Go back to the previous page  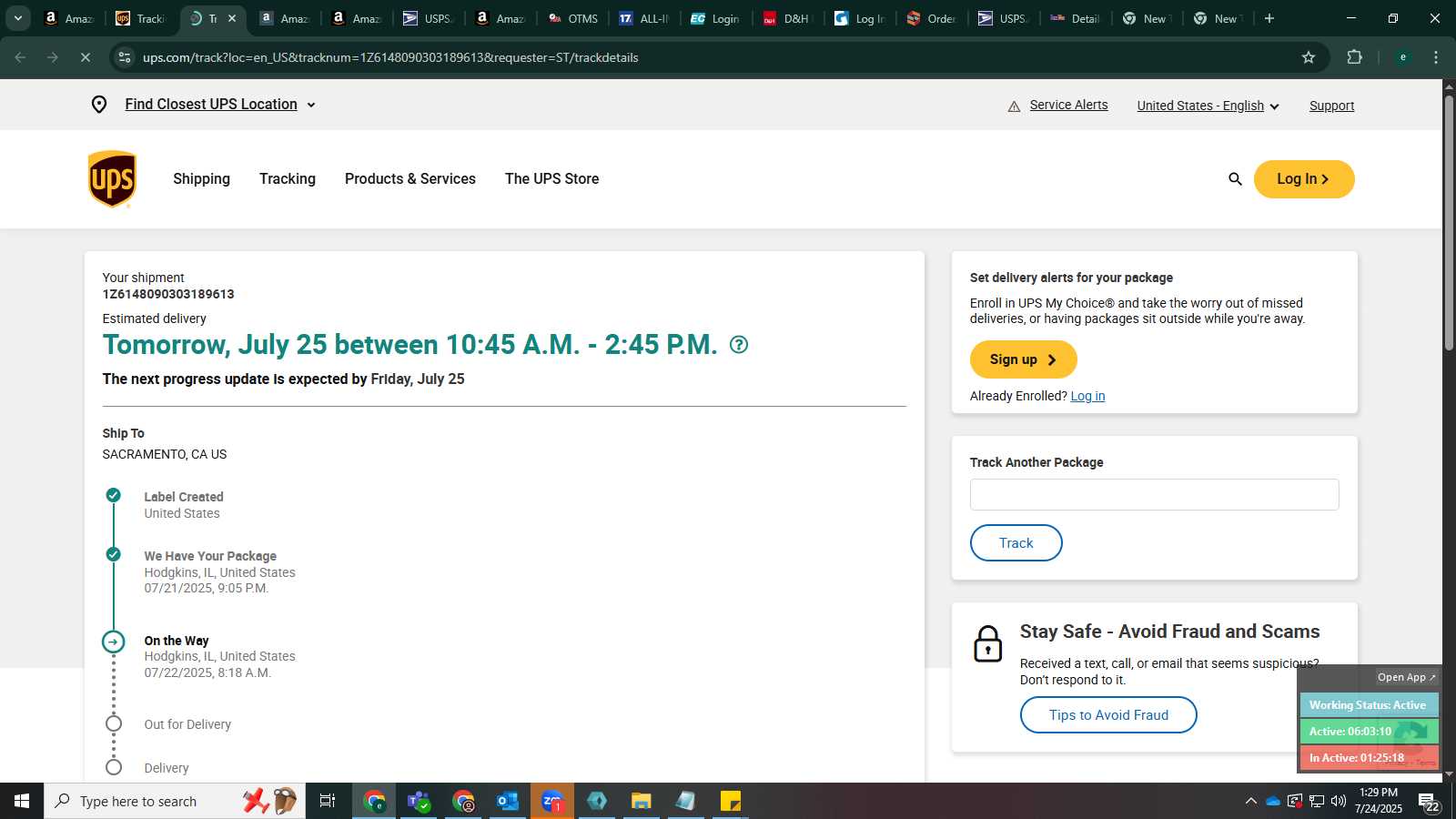tap(20, 57)
